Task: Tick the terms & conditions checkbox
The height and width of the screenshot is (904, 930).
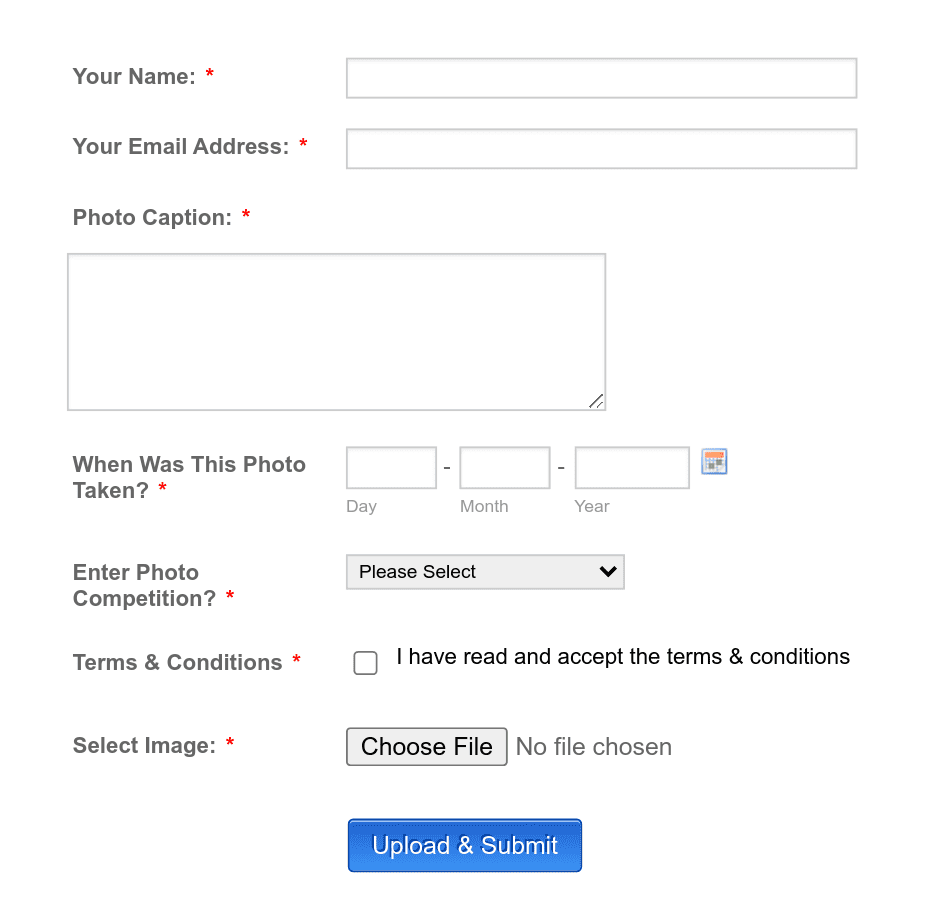Action: coord(365,663)
